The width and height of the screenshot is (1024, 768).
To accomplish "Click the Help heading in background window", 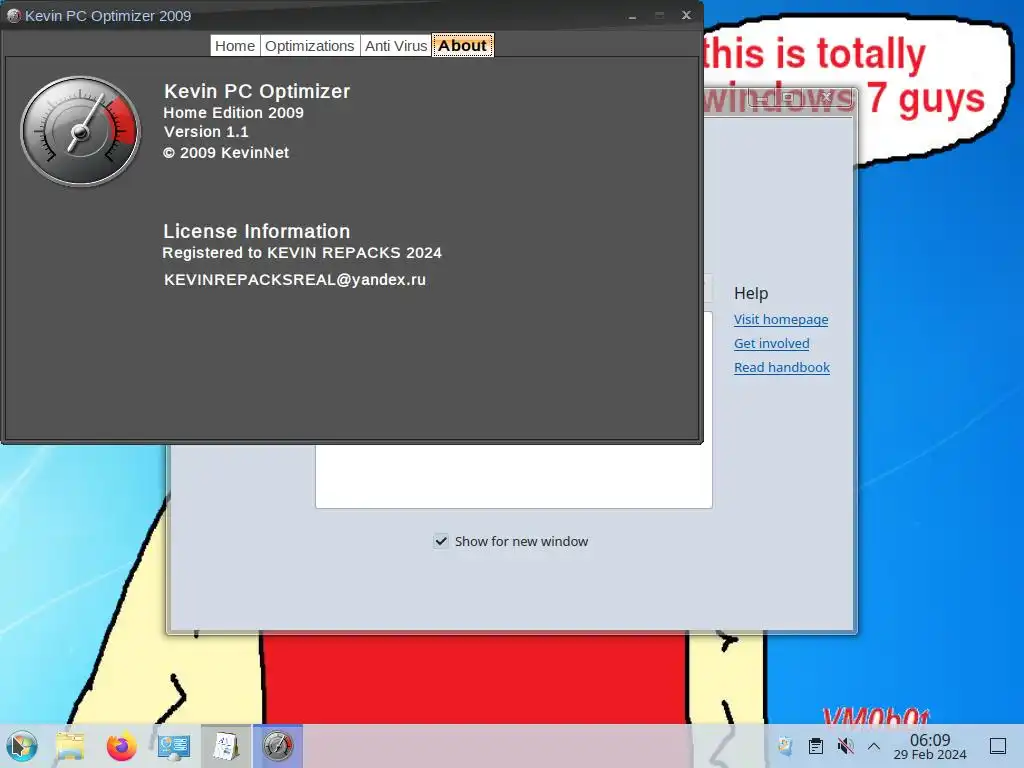I will 751,293.
